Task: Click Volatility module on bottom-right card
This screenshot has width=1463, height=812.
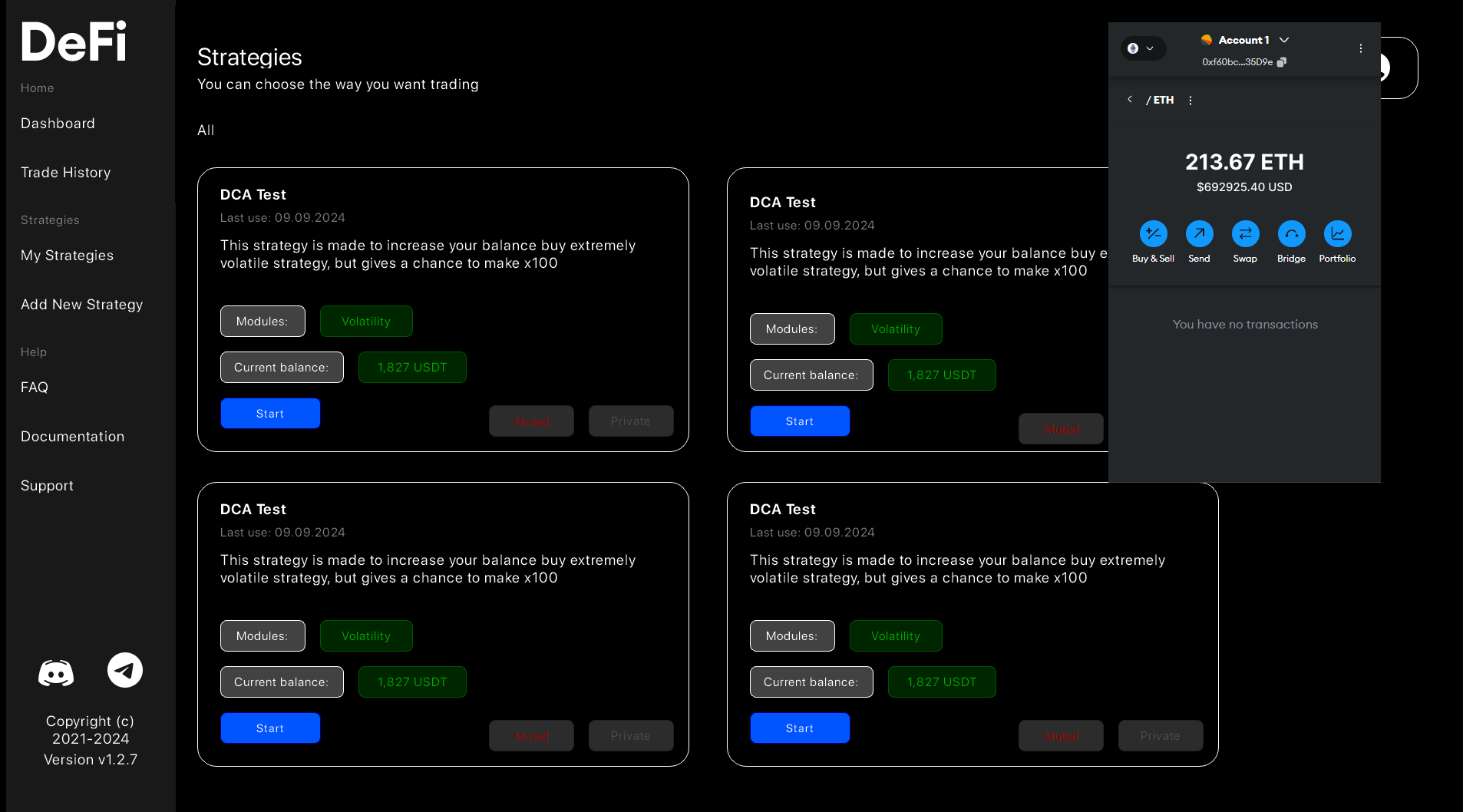Action: [896, 636]
